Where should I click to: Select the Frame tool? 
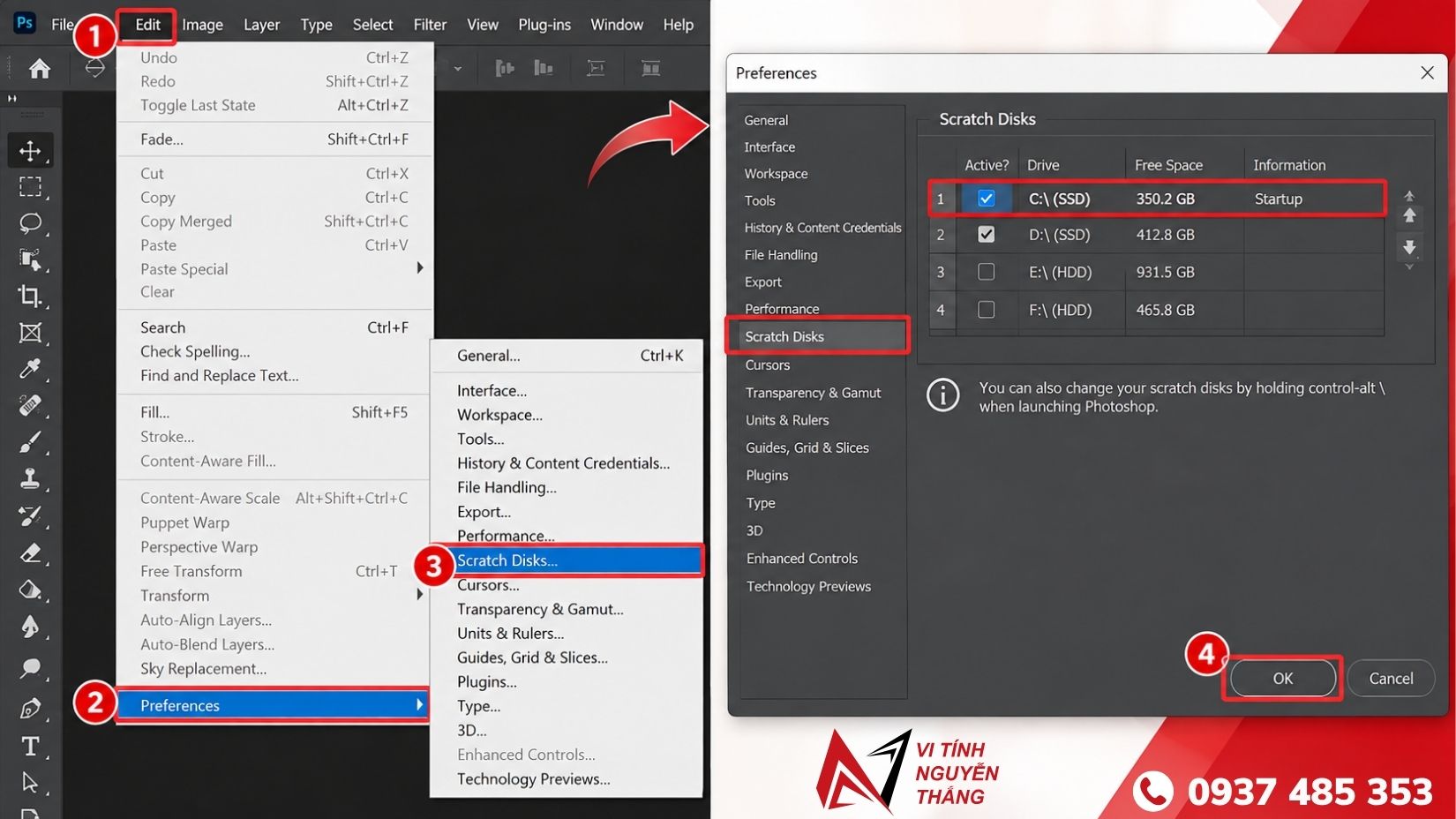(30, 333)
